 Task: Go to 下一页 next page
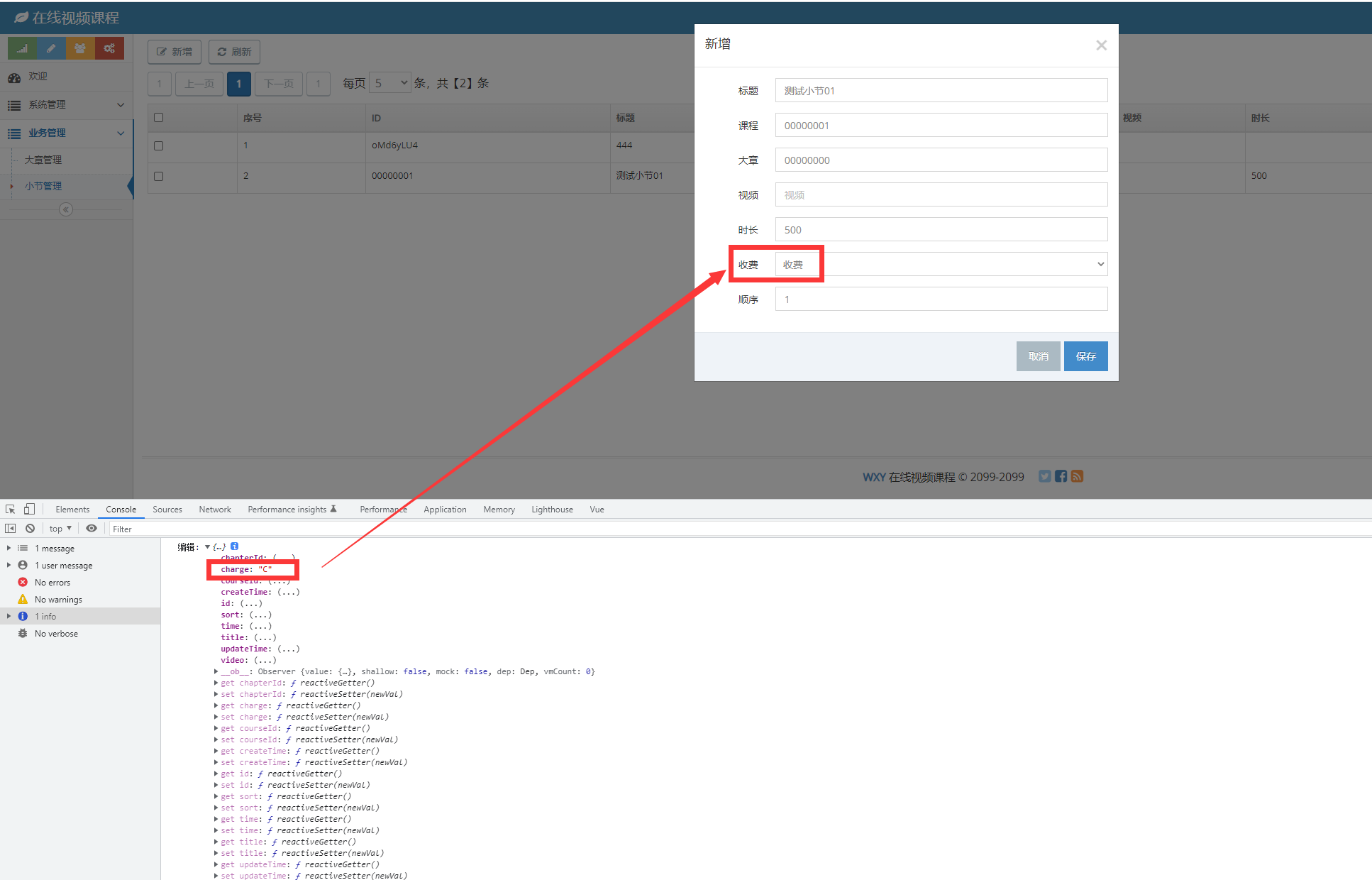(279, 84)
